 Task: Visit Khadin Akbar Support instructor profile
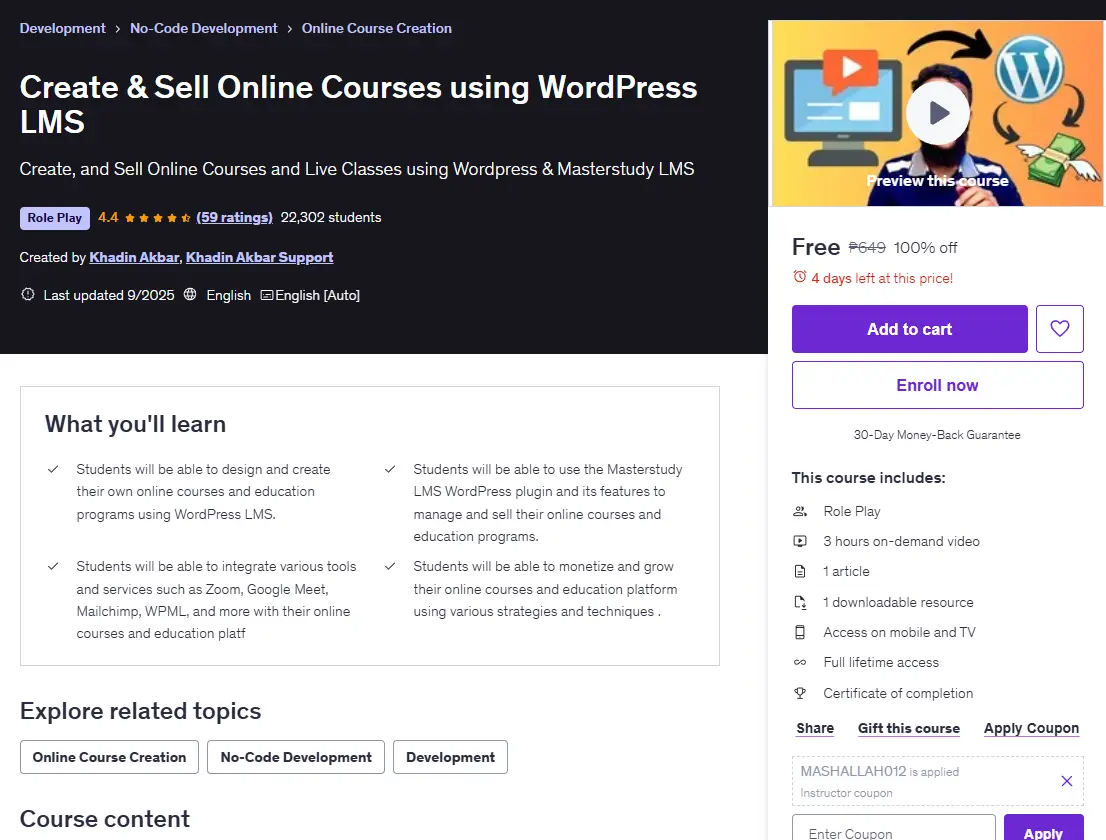click(x=260, y=257)
